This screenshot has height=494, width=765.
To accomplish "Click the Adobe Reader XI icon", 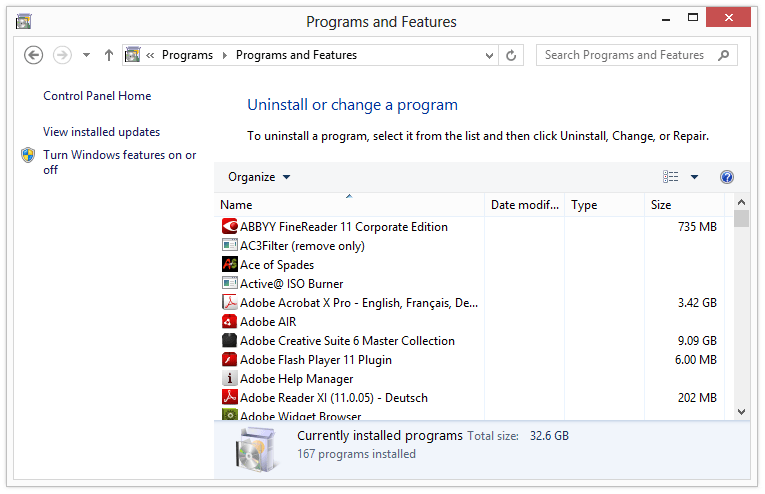I will click(x=229, y=397).
